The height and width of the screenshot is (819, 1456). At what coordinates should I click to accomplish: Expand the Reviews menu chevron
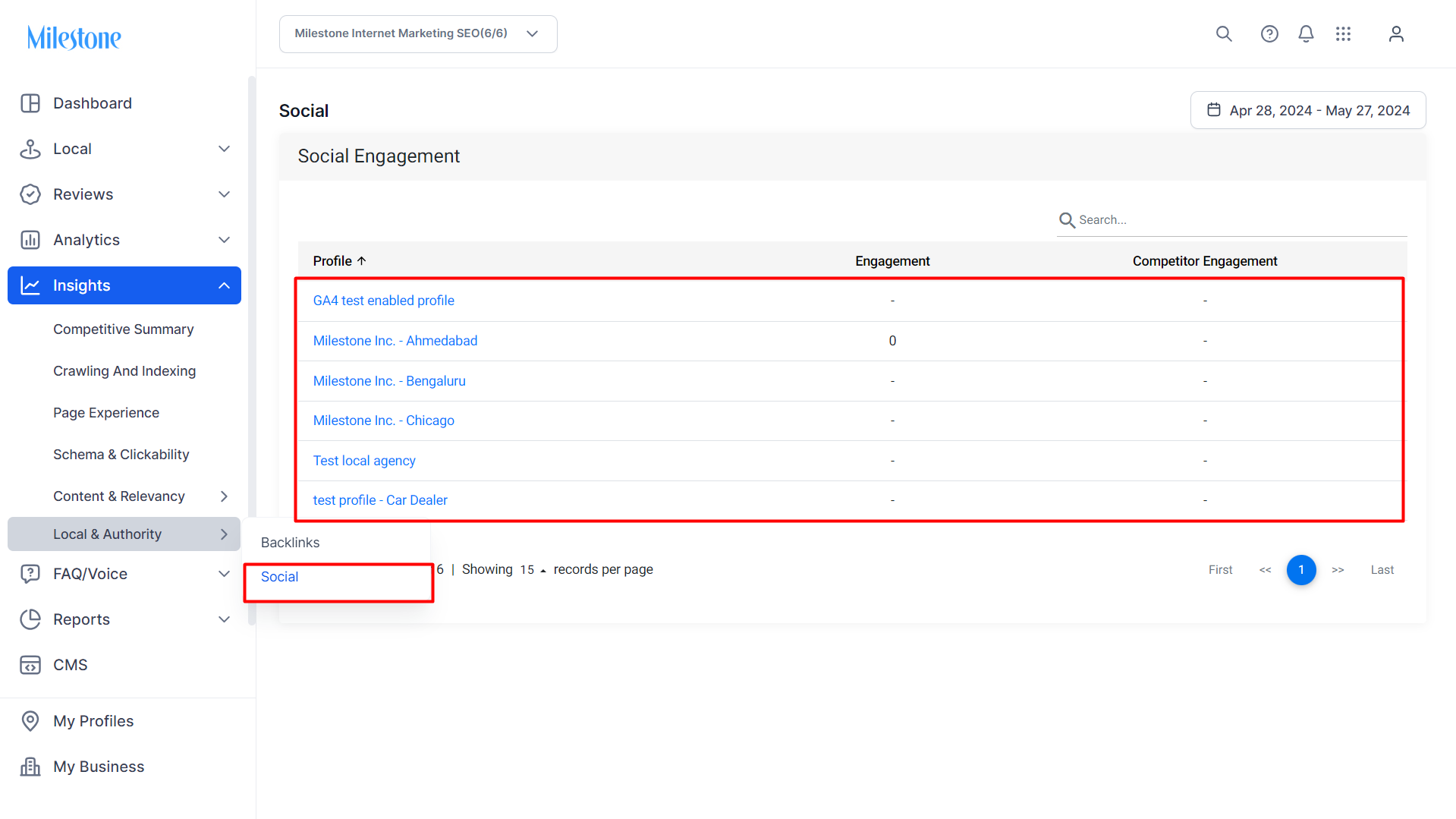coord(224,194)
